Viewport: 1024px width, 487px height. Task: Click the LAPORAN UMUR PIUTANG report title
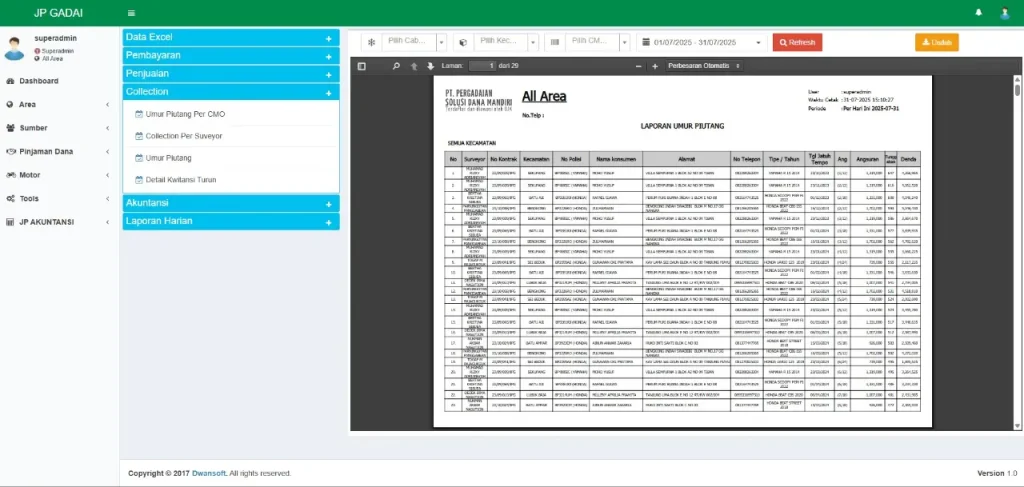click(682, 126)
